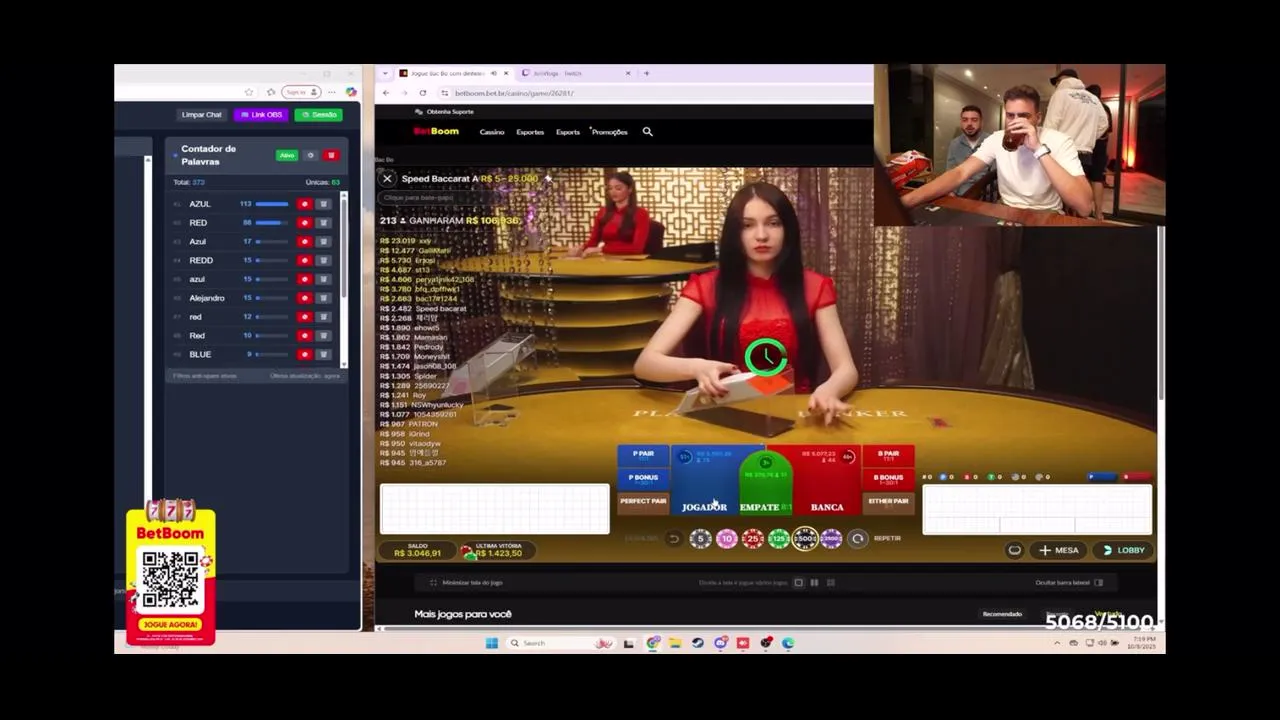Bet on P PAIR
Image resolution: width=1280 pixels, height=720 pixels.
pos(643,455)
